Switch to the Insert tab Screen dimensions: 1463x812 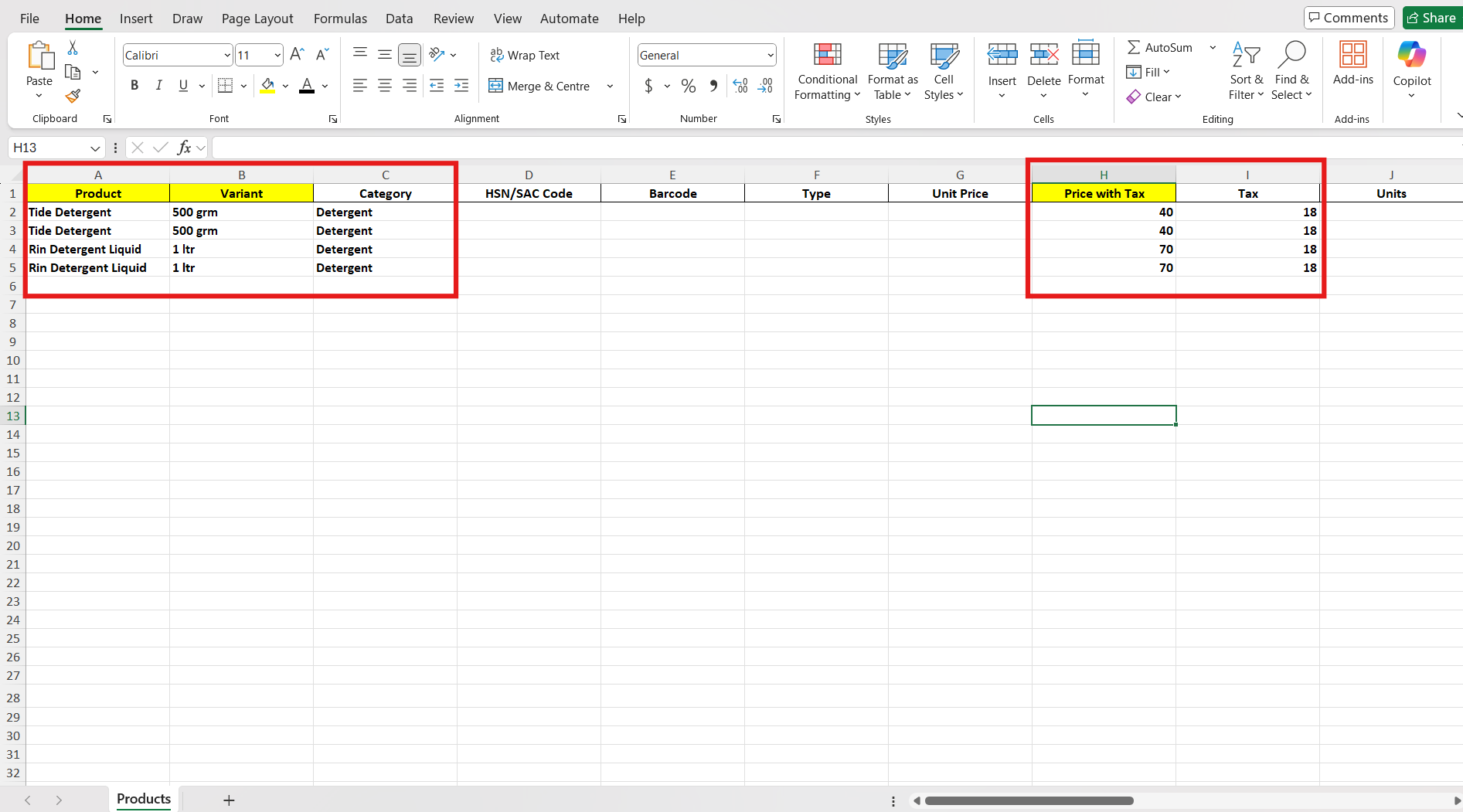click(136, 19)
